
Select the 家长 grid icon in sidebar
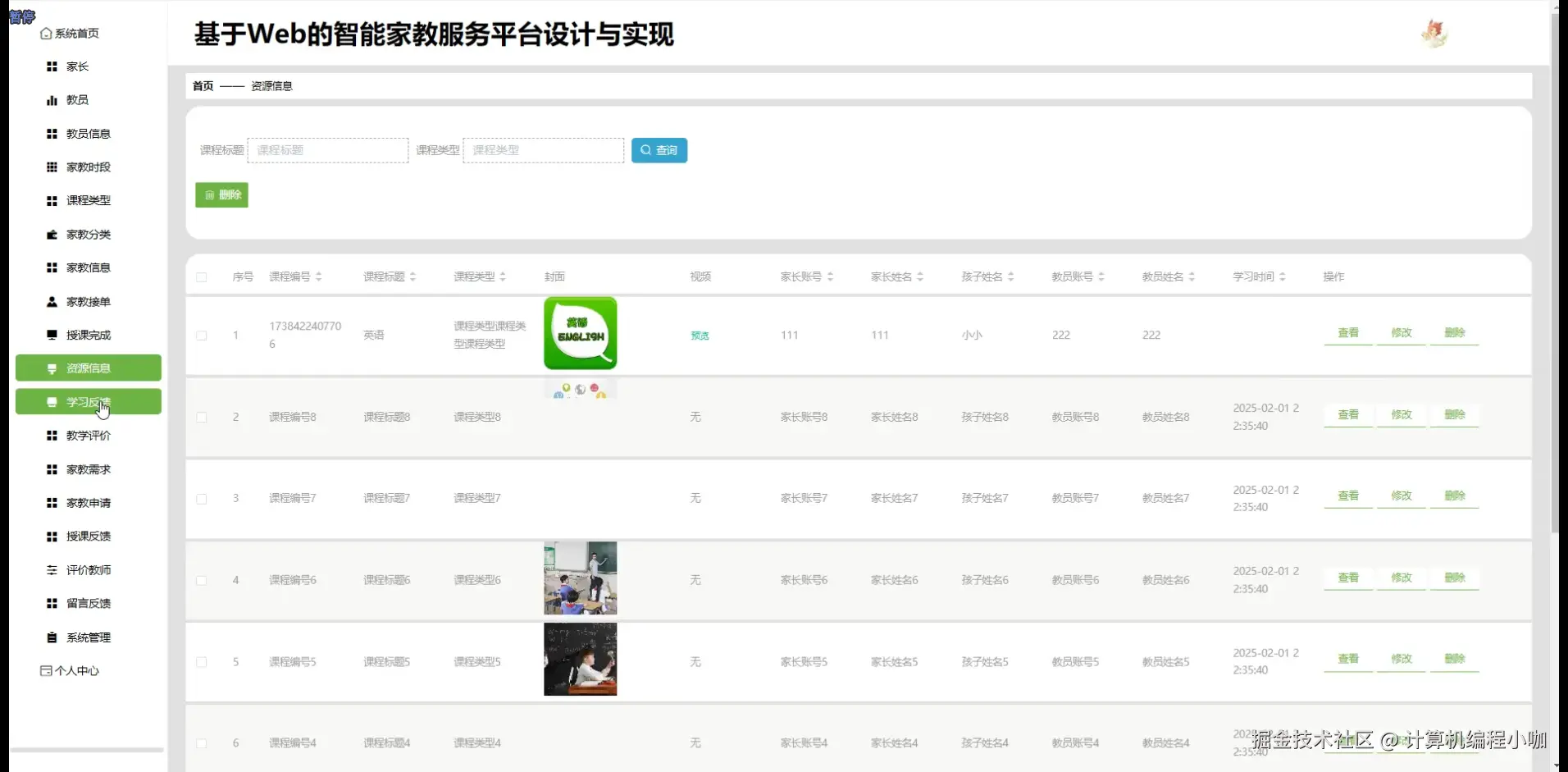[51, 66]
